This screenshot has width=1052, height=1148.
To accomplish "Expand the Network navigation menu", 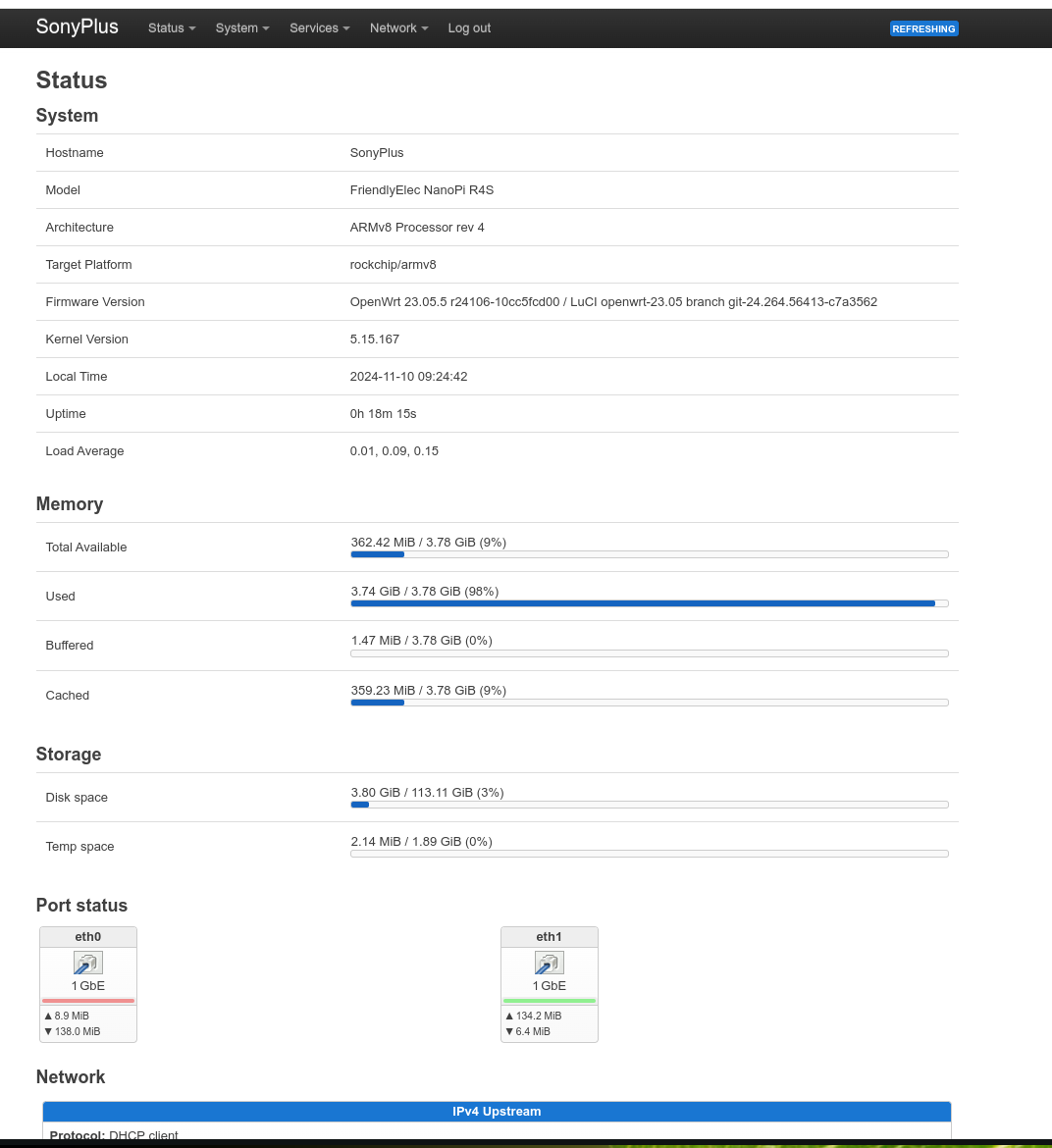I will [398, 28].
